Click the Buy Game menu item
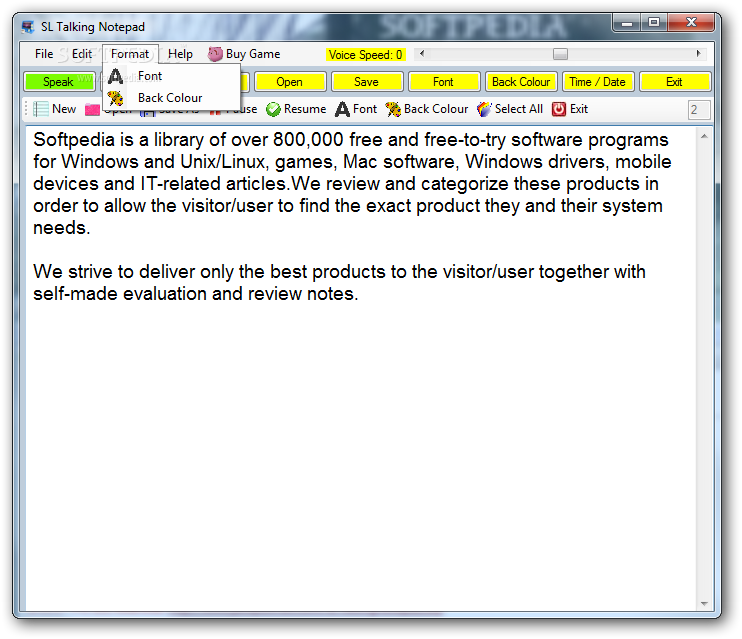Image resolution: width=742 pixels, height=639 pixels. pos(244,54)
